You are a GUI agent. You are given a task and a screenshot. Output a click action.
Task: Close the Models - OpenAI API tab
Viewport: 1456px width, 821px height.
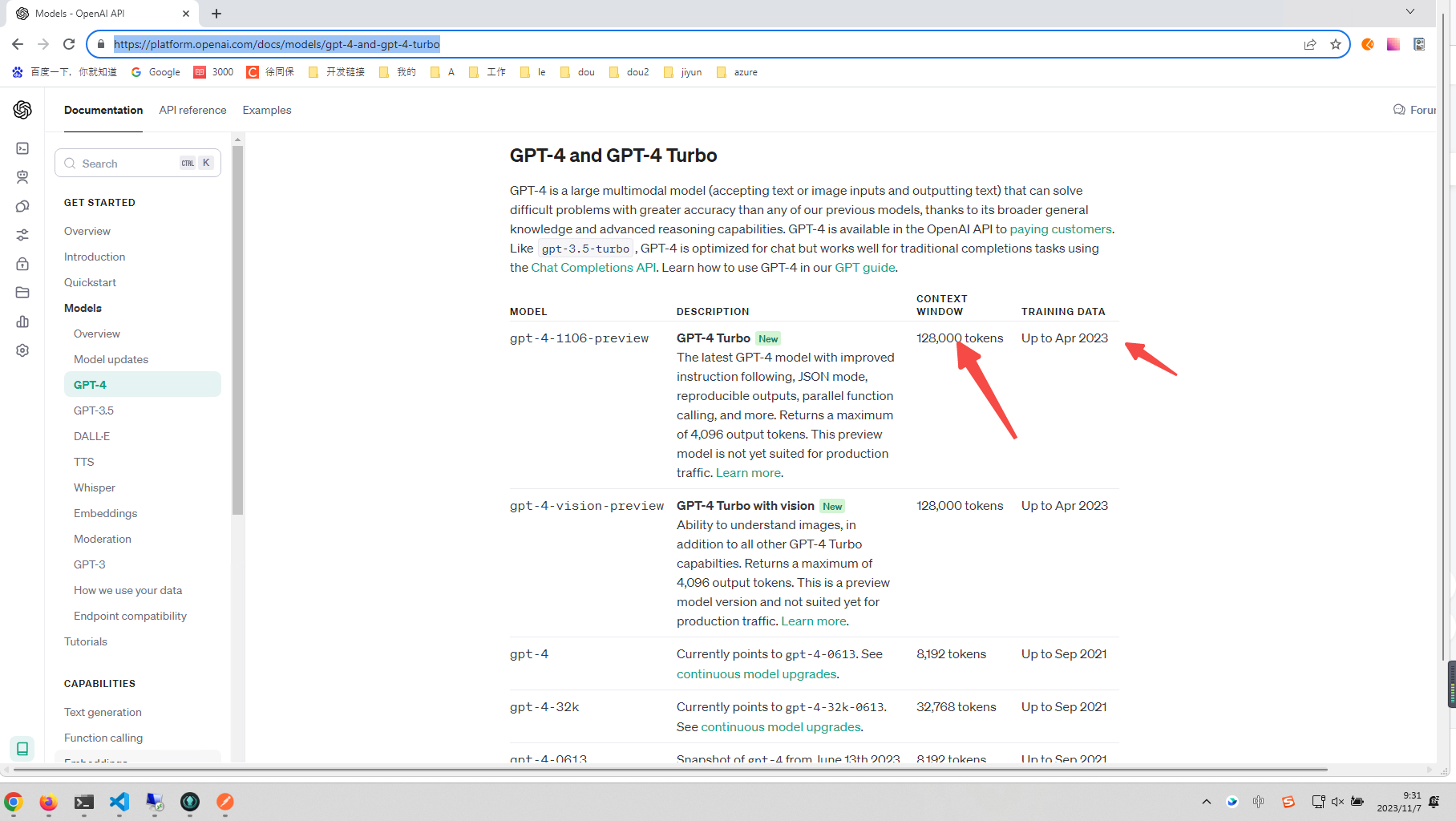point(186,14)
